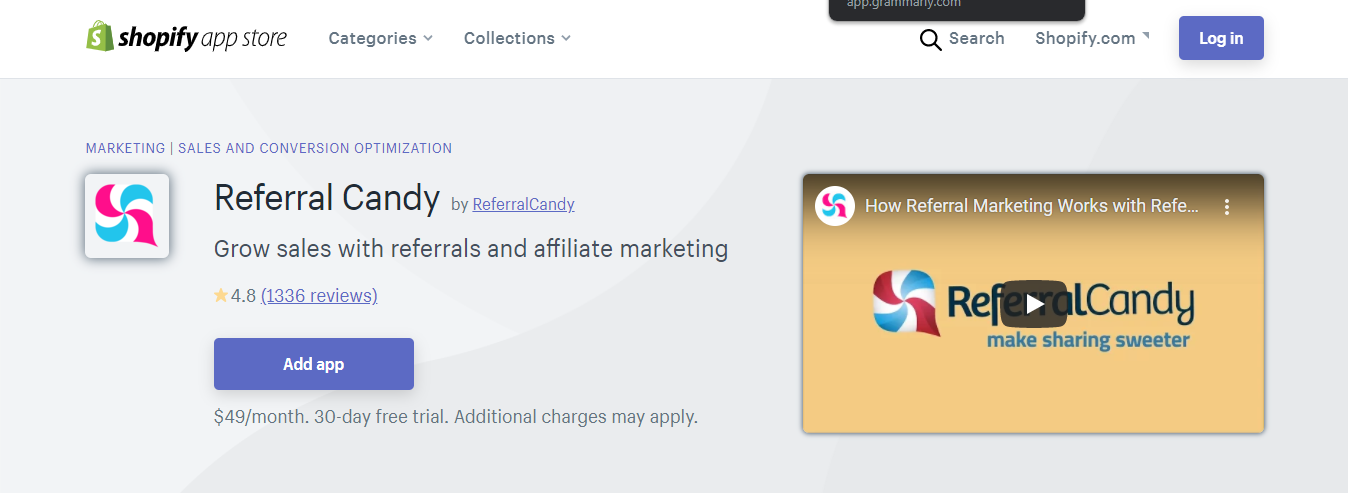Open the ReferralCandy developer link
Viewport: 1348px width, 493px height.
tap(523, 204)
